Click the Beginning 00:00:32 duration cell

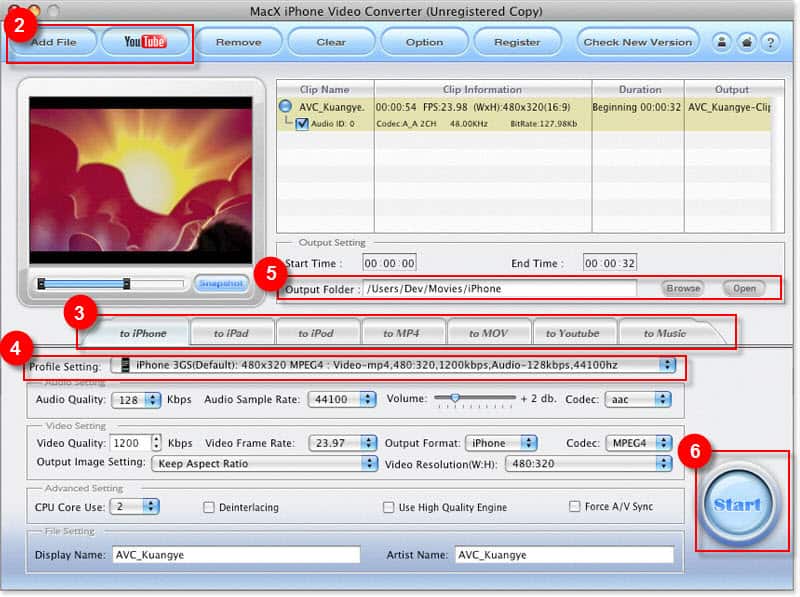coord(636,107)
